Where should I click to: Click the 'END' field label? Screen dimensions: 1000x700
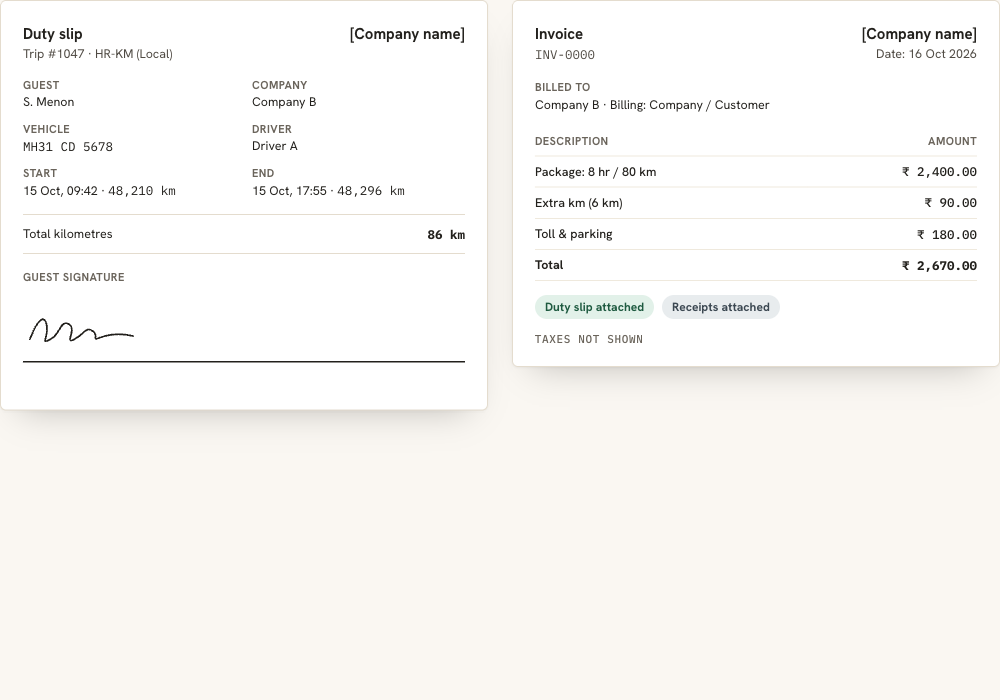(x=263, y=173)
